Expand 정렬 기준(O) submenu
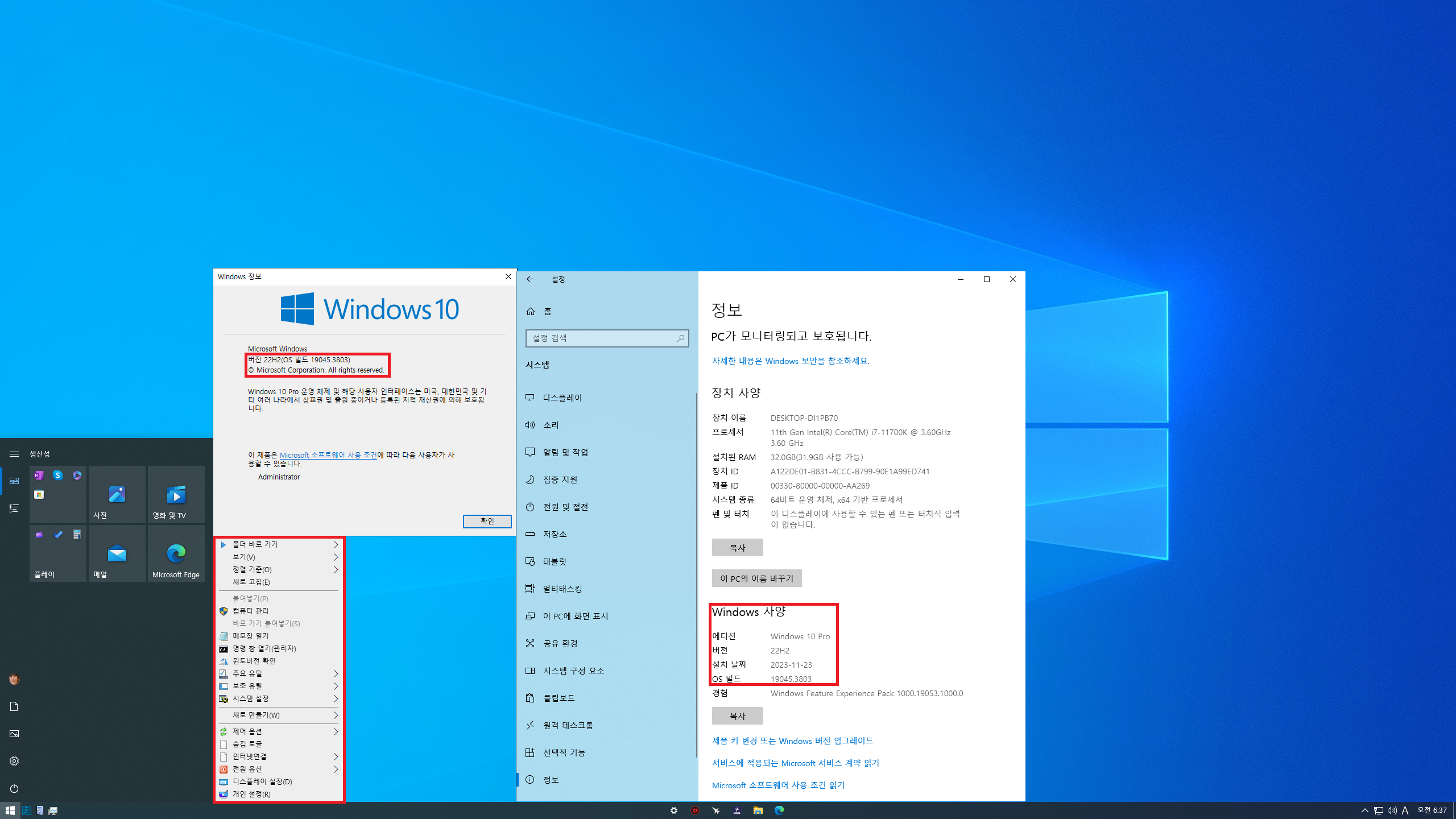Image resolution: width=1456 pixels, height=819 pixels. [279, 569]
